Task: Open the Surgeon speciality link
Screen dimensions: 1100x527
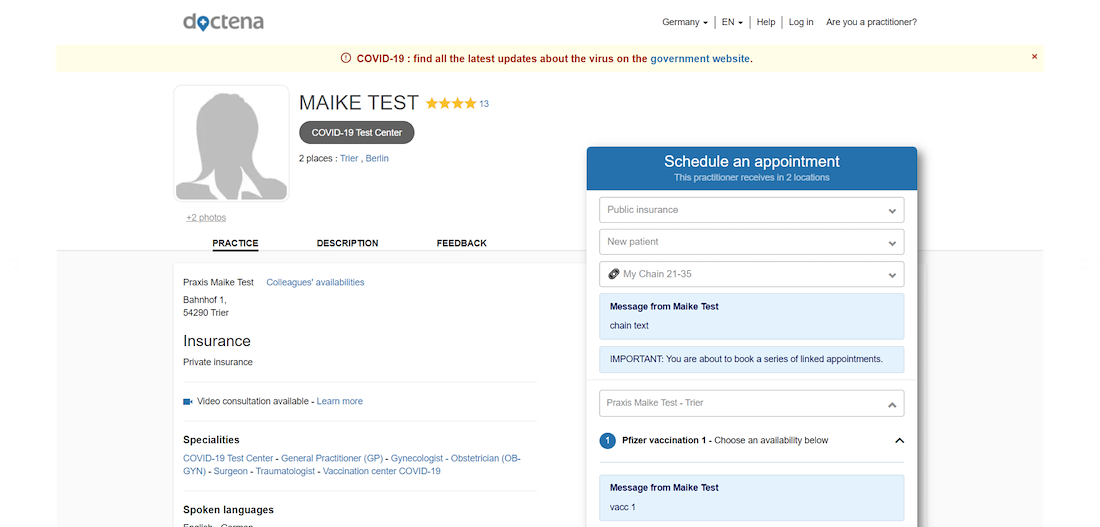Action: (231, 472)
